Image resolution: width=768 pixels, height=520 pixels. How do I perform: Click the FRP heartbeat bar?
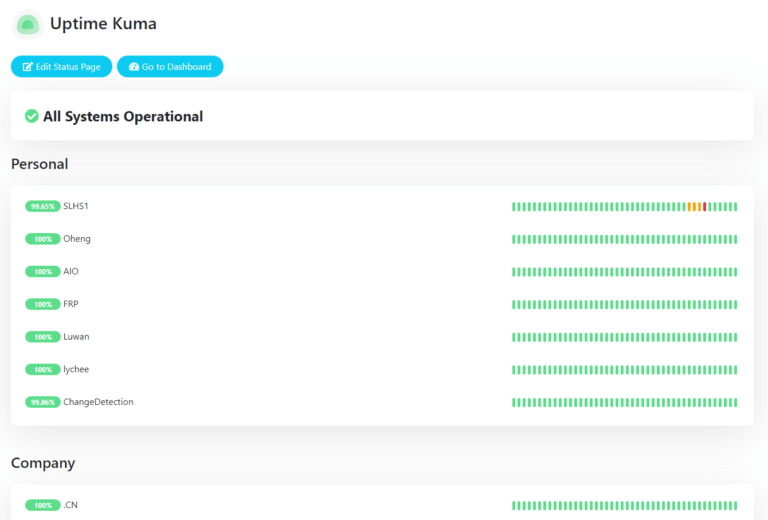tap(624, 305)
